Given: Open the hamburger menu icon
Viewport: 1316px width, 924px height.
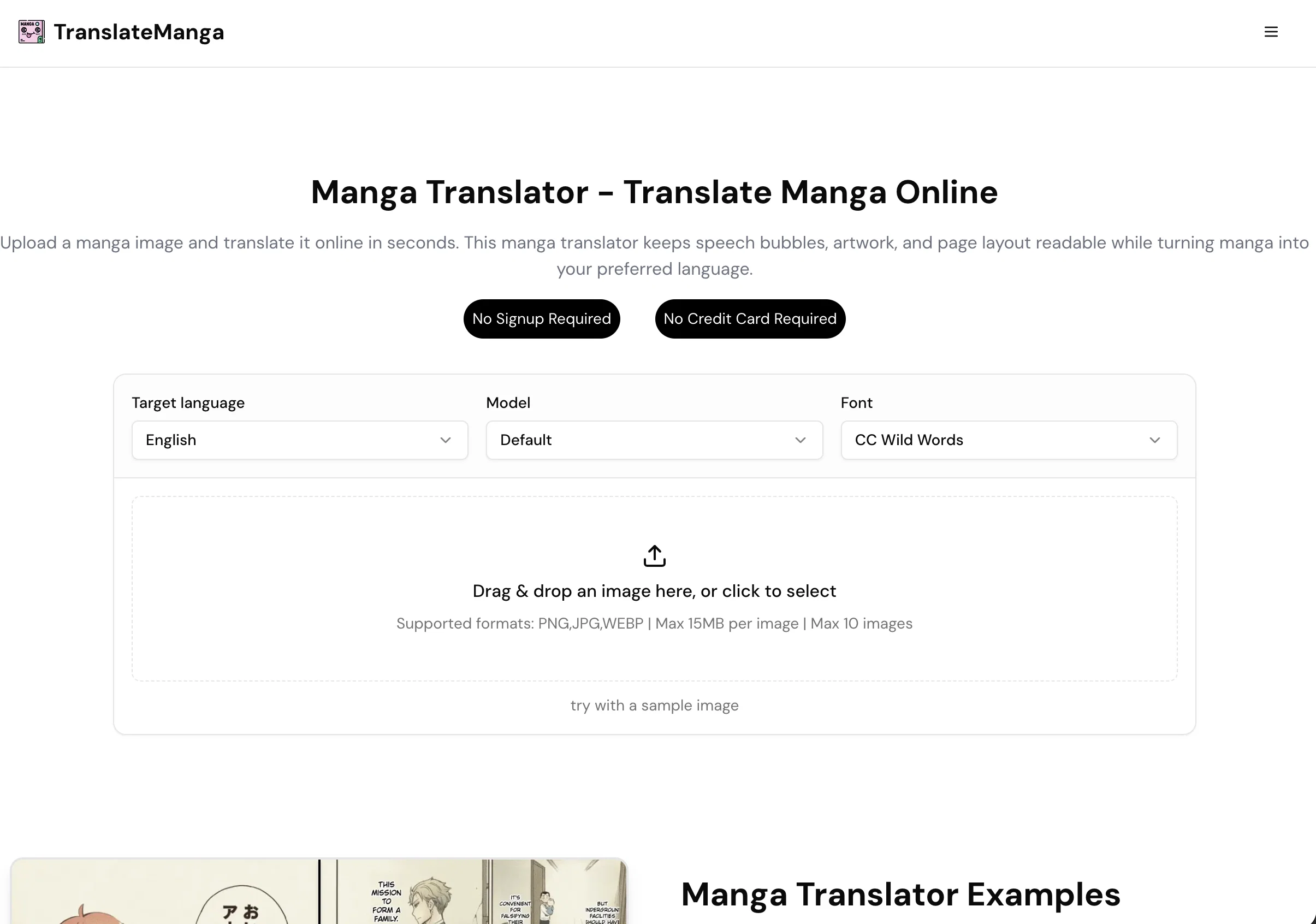Looking at the screenshot, I should (1271, 32).
